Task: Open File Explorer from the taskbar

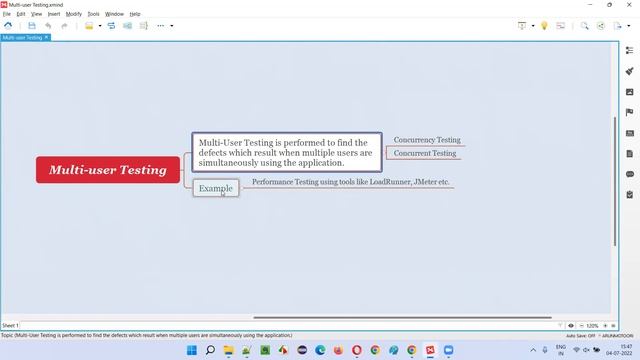Action: 229,350
